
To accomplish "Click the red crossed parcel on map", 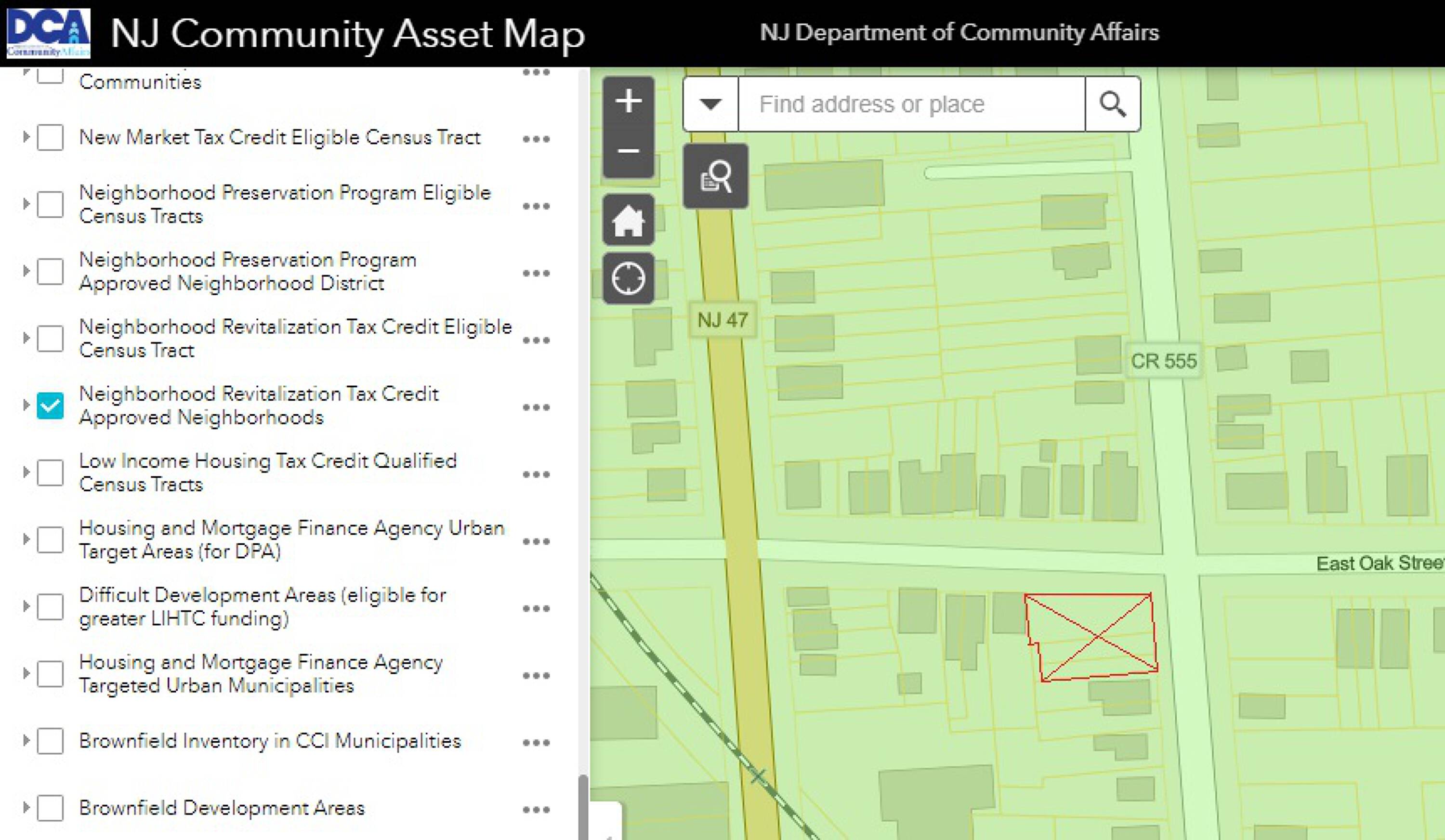I will click(x=1095, y=636).
